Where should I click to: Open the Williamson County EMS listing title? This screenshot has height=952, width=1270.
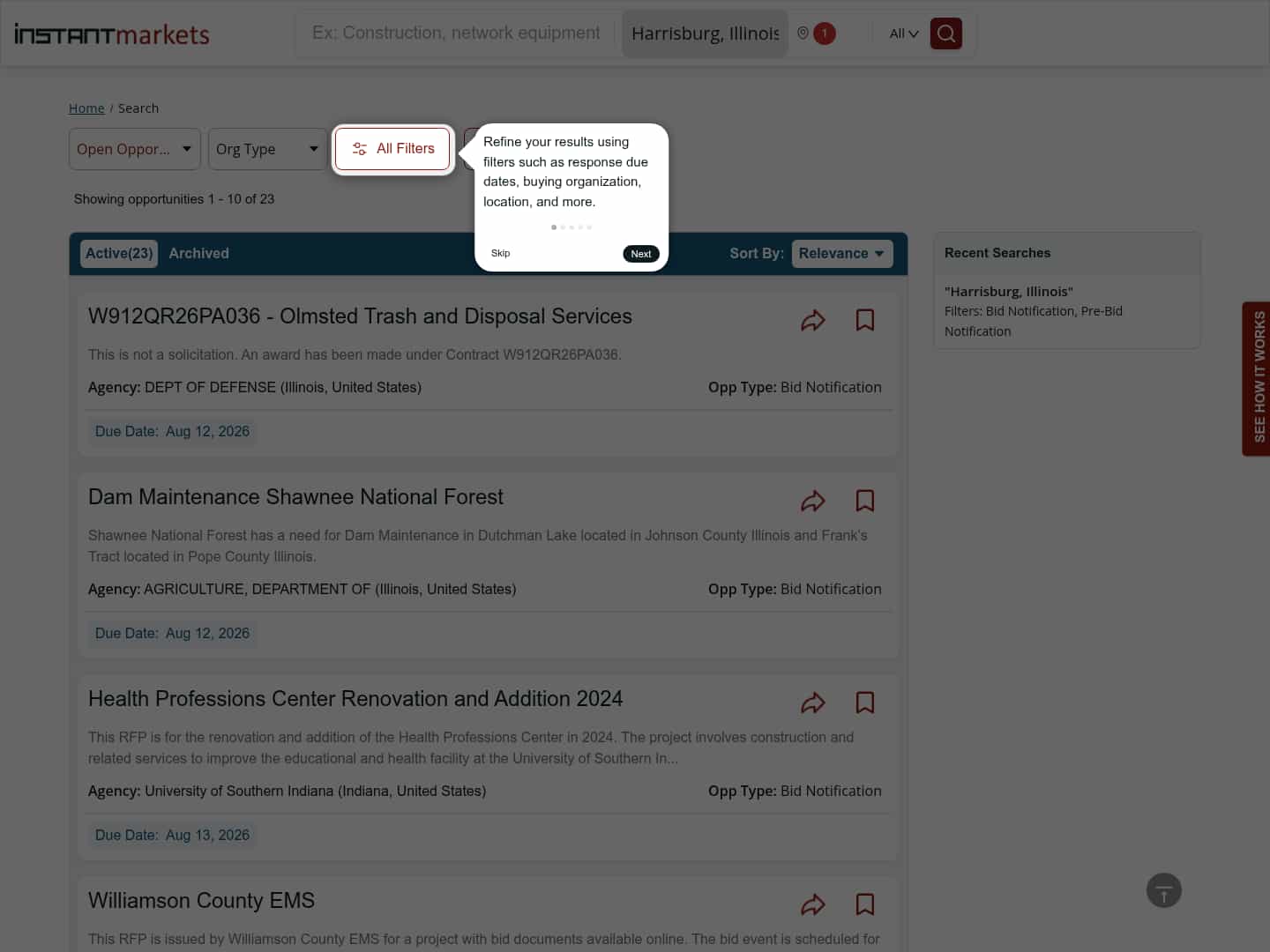tap(201, 901)
